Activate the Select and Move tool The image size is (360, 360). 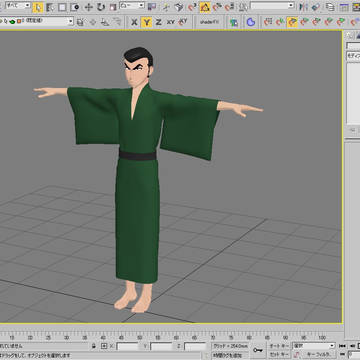pos(88,7)
